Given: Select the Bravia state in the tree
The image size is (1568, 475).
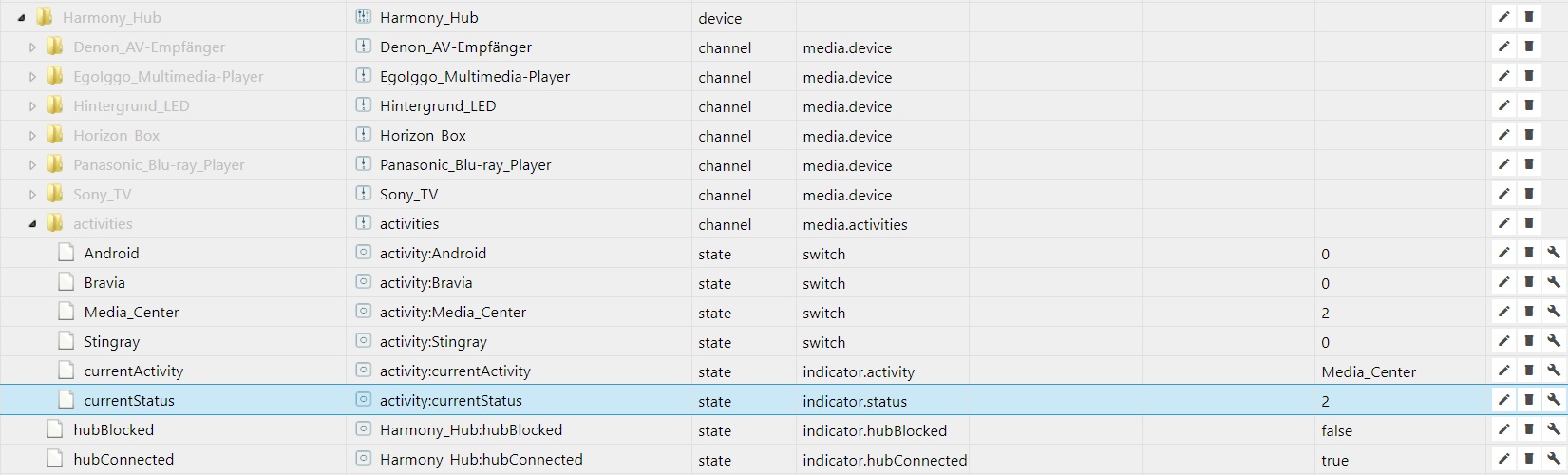Looking at the screenshot, I should tap(104, 283).
